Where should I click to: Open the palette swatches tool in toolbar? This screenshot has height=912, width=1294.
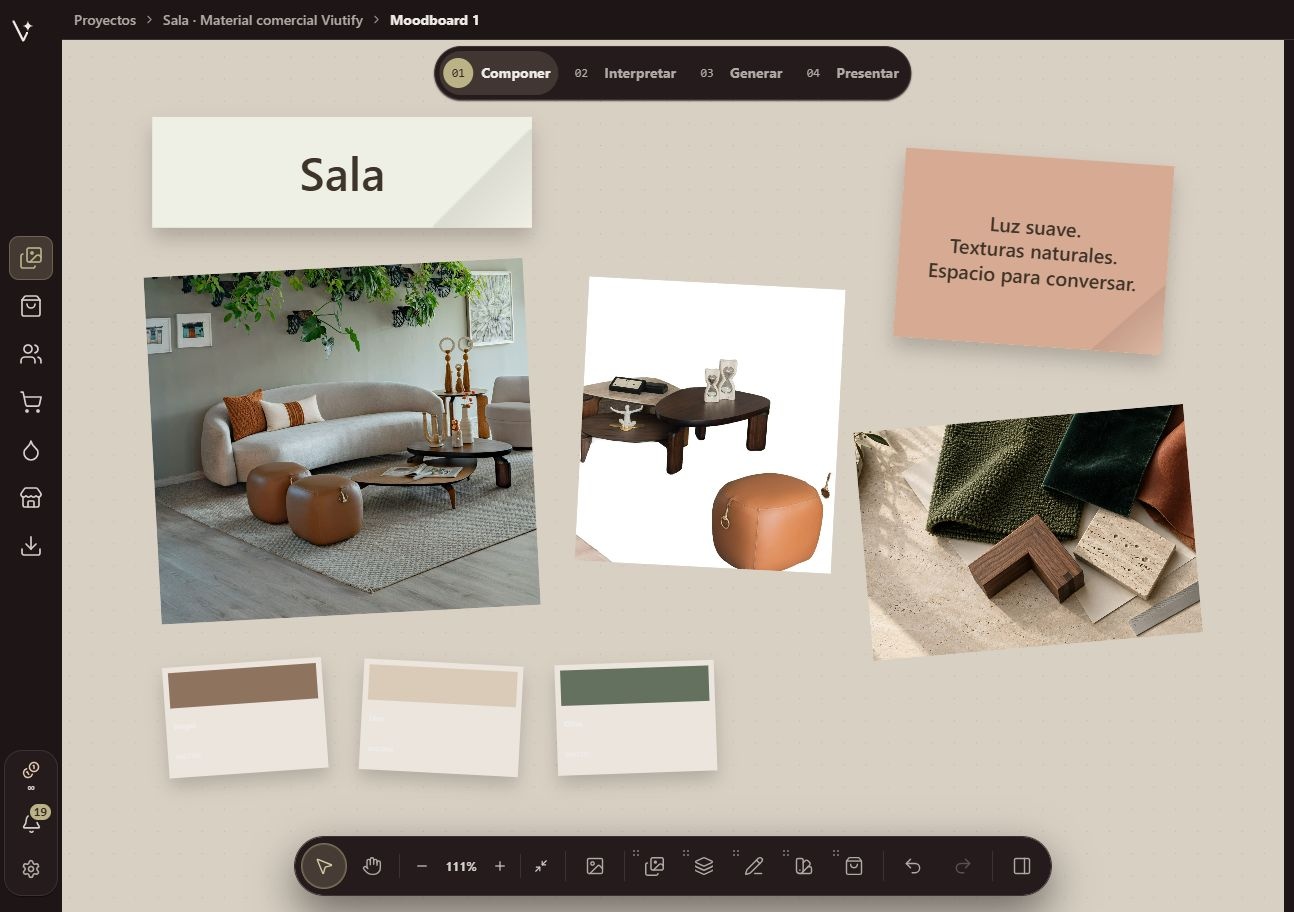tap(804, 866)
